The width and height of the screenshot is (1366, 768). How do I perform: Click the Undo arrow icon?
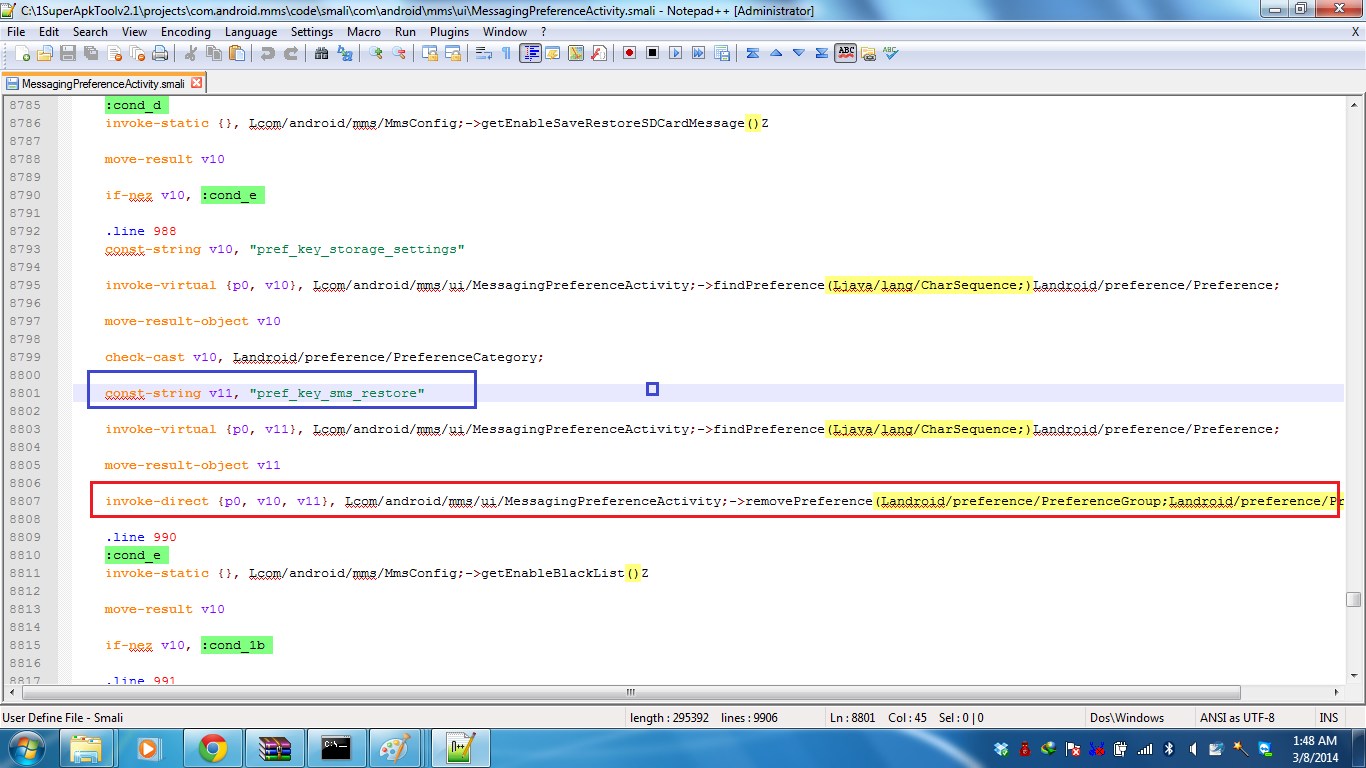(267, 53)
